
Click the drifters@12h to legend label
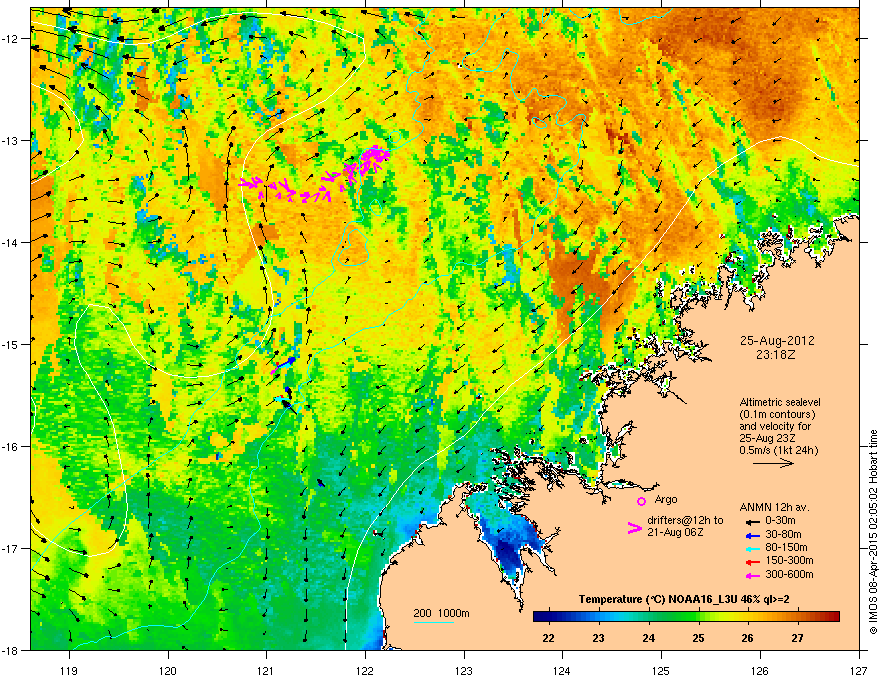click(x=685, y=521)
